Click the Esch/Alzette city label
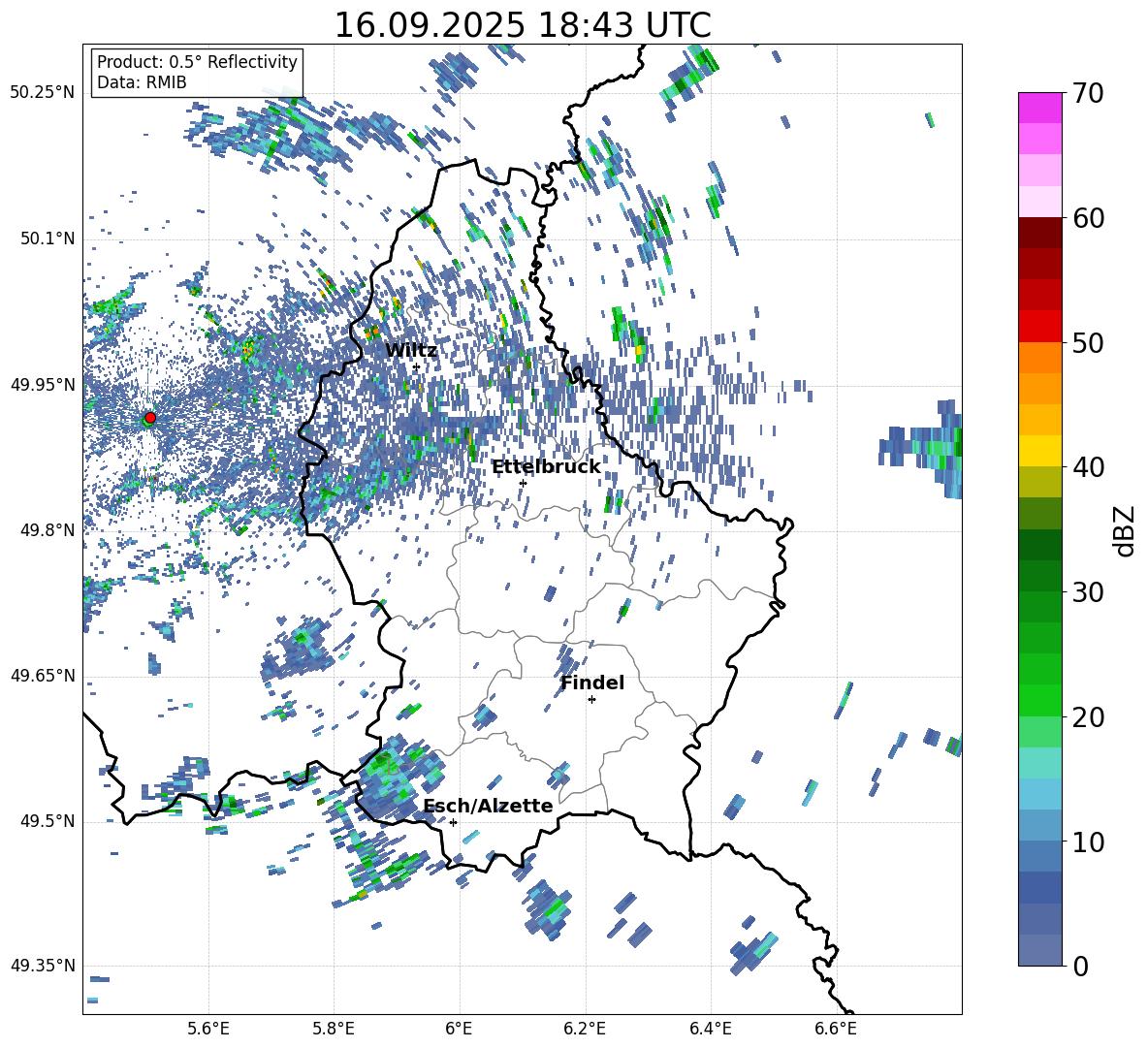This screenshot has height=1048, width=1148. point(488,807)
